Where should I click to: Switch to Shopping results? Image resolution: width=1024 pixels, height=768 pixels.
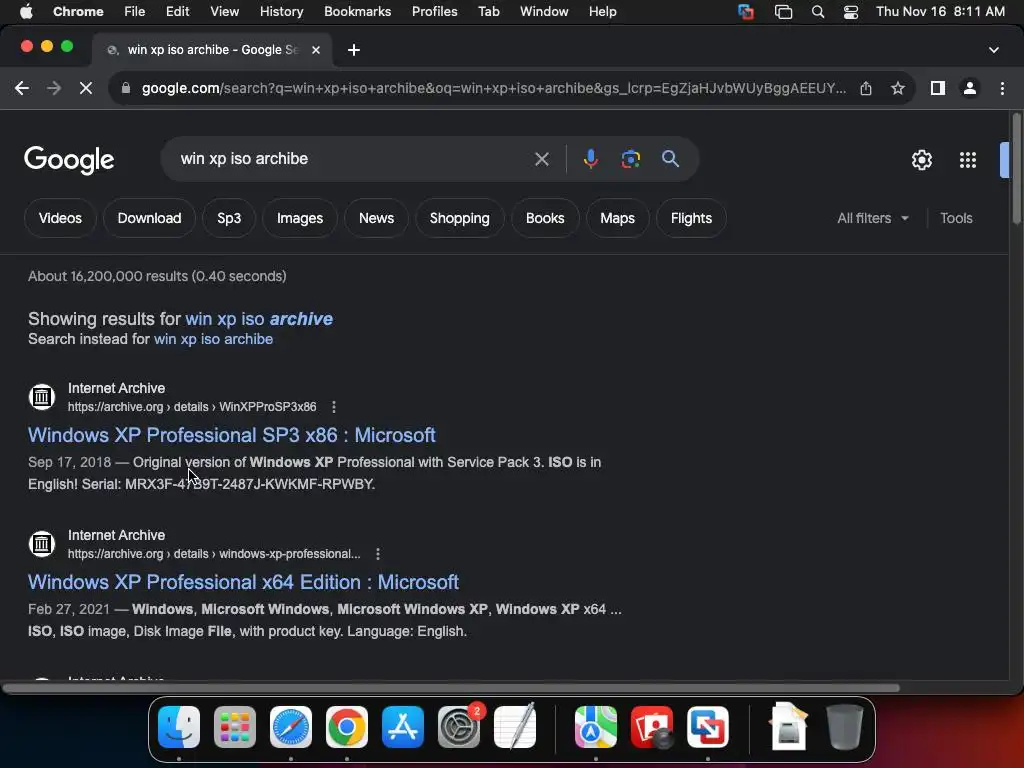(460, 218)
